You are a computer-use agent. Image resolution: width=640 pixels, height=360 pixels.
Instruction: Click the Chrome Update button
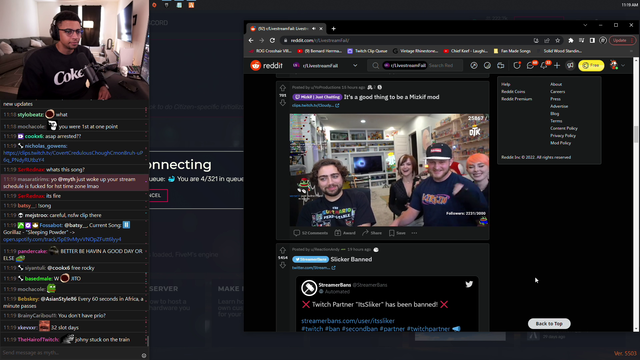pos(622,40)
